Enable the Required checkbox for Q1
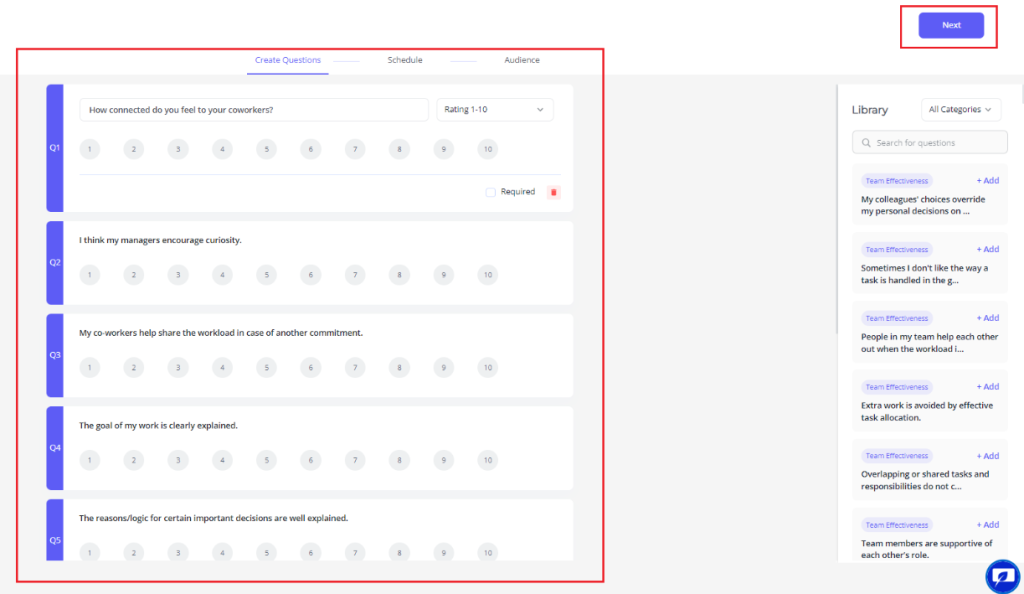This screenshot has width=1024, height=594. pos(490,192)
